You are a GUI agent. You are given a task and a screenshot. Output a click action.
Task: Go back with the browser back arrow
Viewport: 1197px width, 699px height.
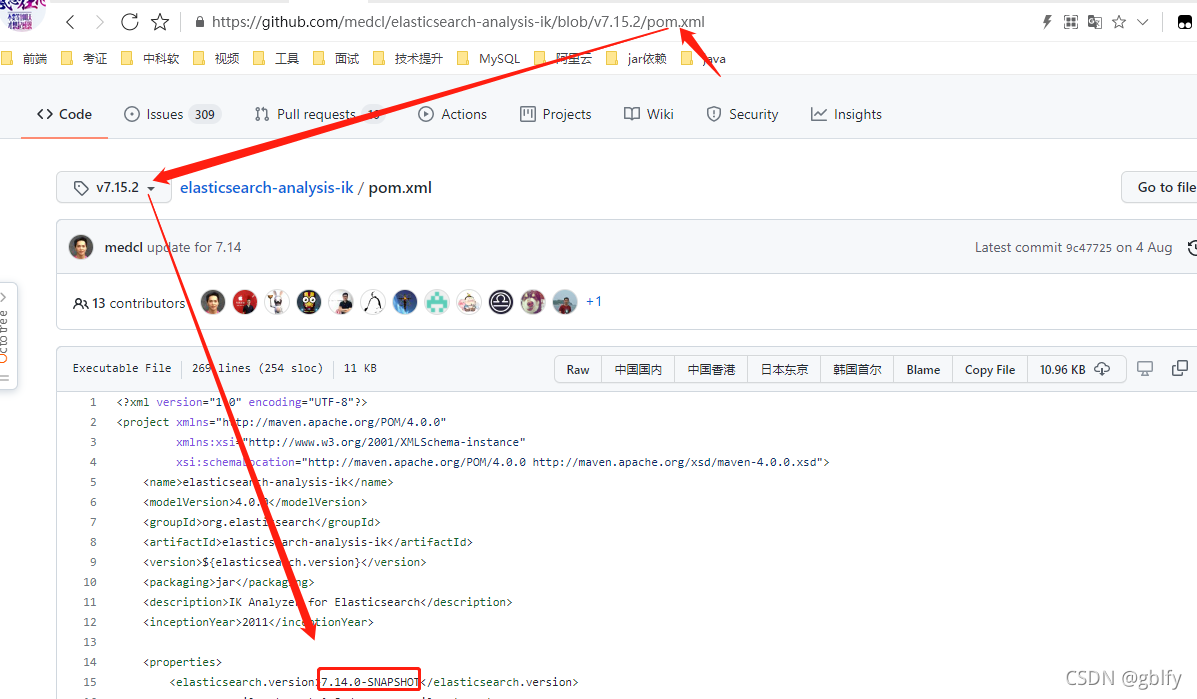coord(70,22)
